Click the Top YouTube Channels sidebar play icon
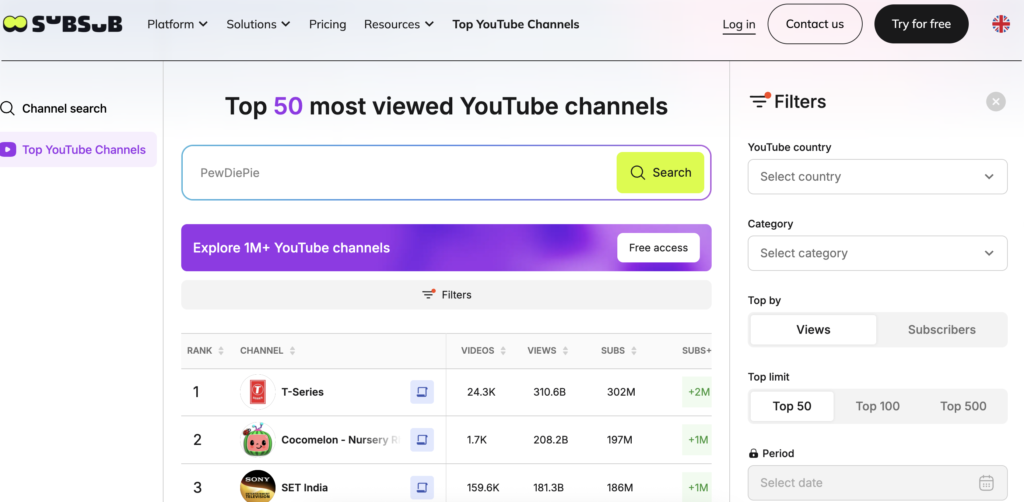The height and width of the screenshot is (502, 1024). pos(8,149)
